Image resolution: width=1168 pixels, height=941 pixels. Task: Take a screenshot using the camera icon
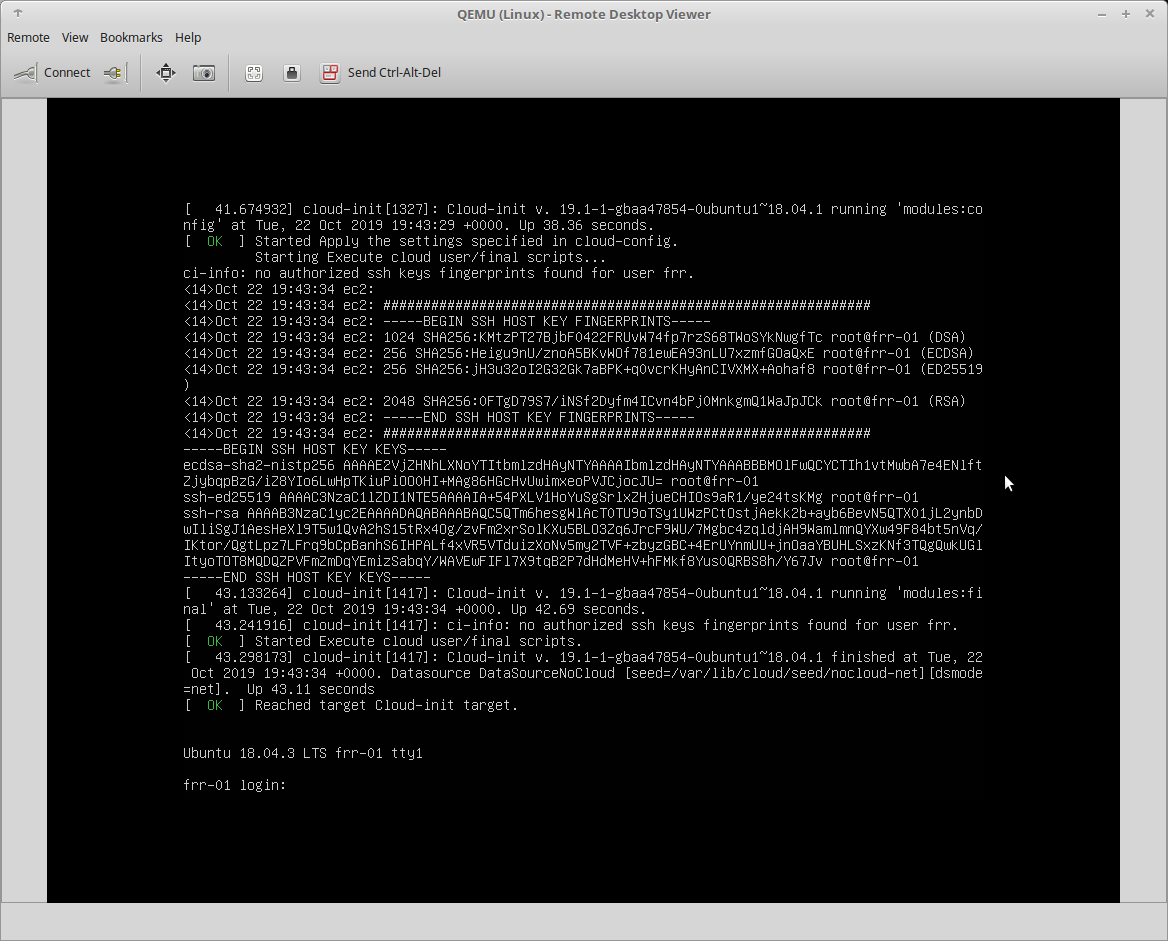click(204, 72)
